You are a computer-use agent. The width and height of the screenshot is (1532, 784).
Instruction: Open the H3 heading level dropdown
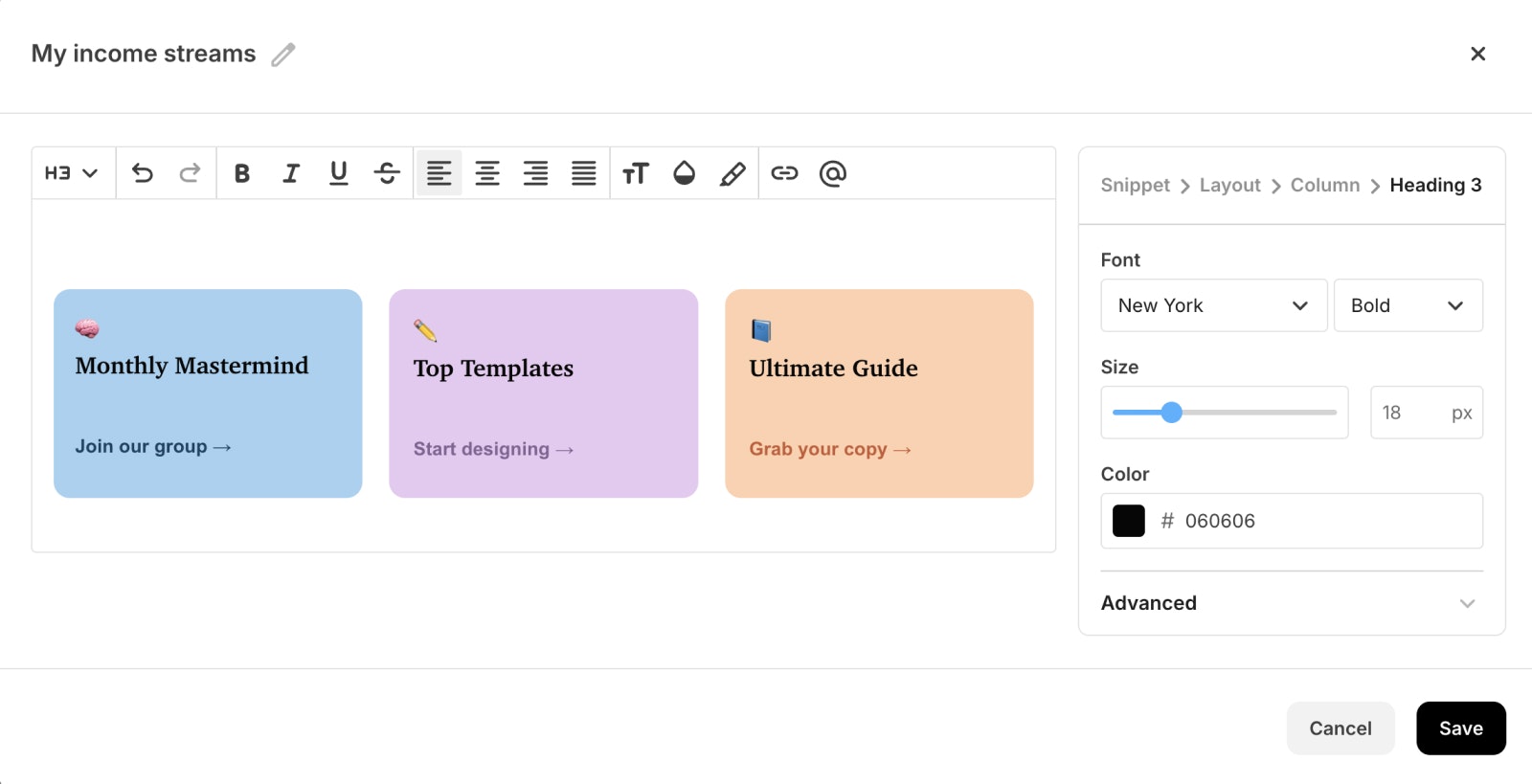click(72, 173)
